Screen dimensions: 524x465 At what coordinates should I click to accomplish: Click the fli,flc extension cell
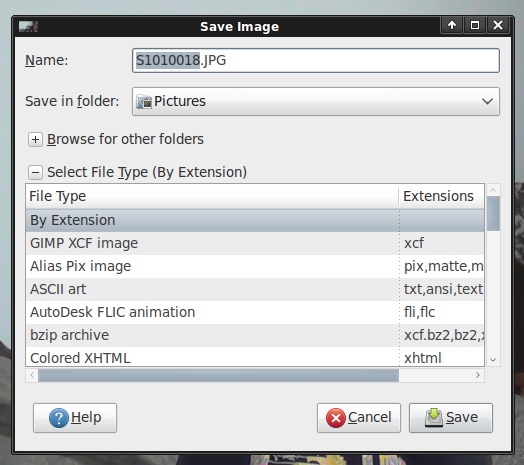(442, 312)
